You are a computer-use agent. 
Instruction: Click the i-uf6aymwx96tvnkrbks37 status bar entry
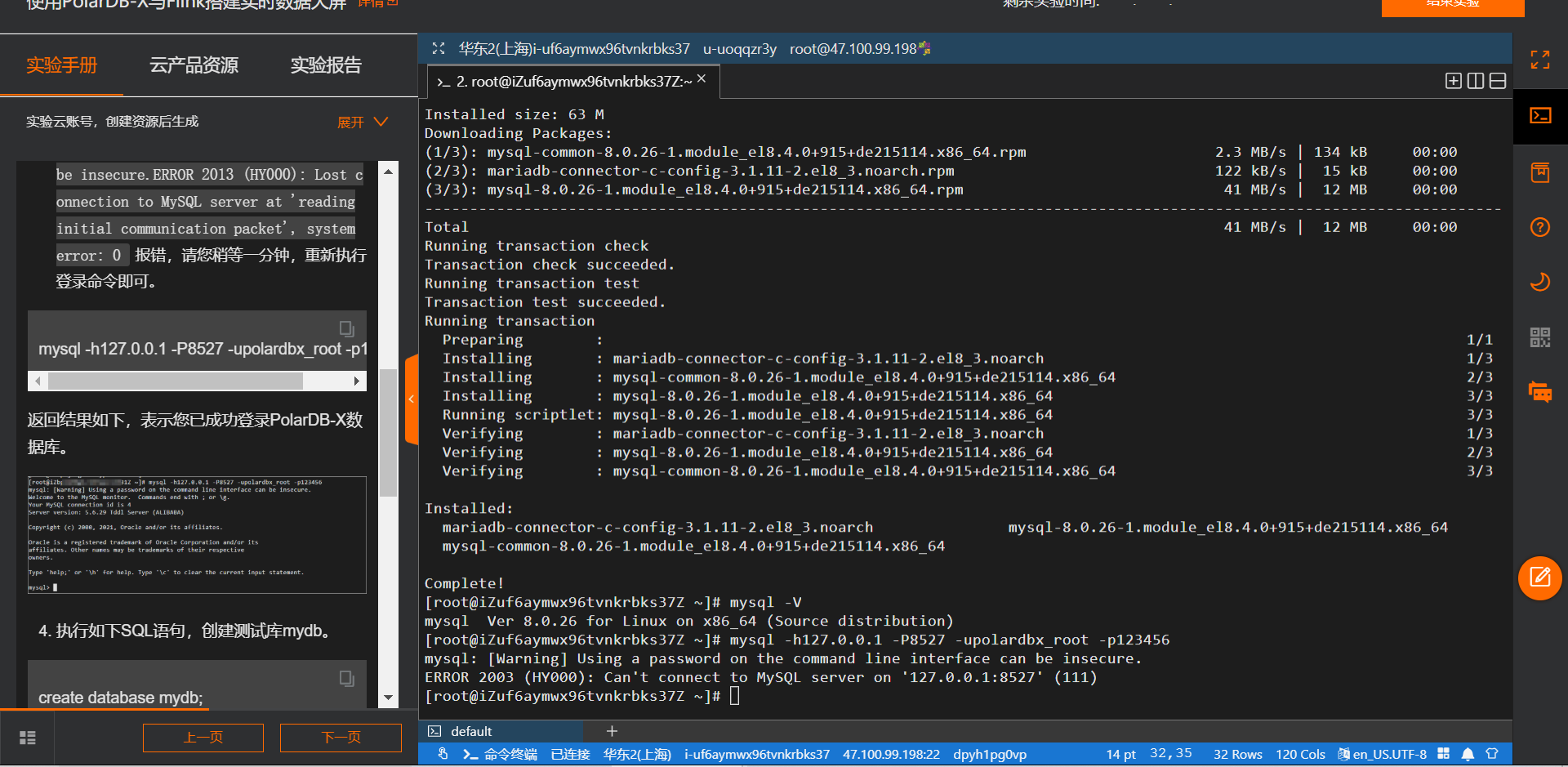click(757, 754)
